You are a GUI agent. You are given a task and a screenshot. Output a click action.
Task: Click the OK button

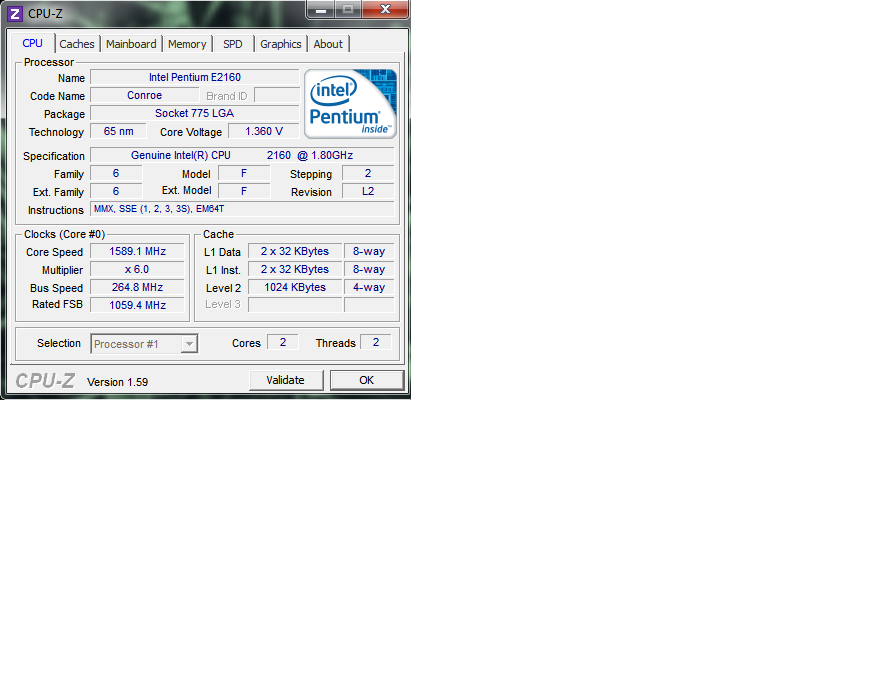click(x=366, y=380)
